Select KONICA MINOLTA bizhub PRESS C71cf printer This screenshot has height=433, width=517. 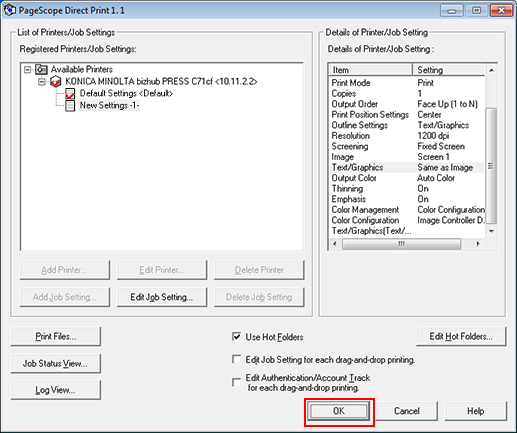tap(161, 81)
